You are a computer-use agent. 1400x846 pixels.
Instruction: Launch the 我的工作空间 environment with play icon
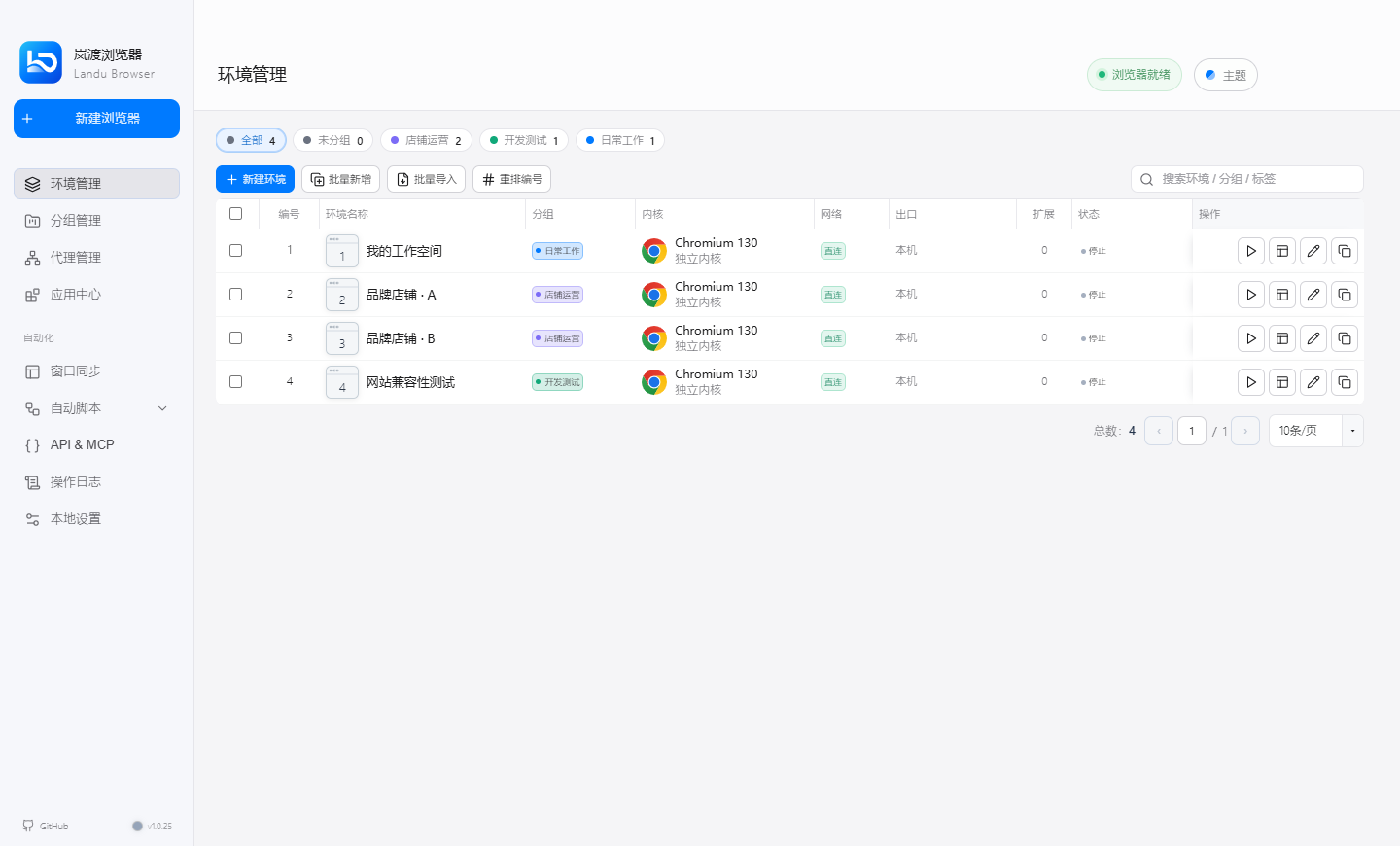[x=1251, y=251]
